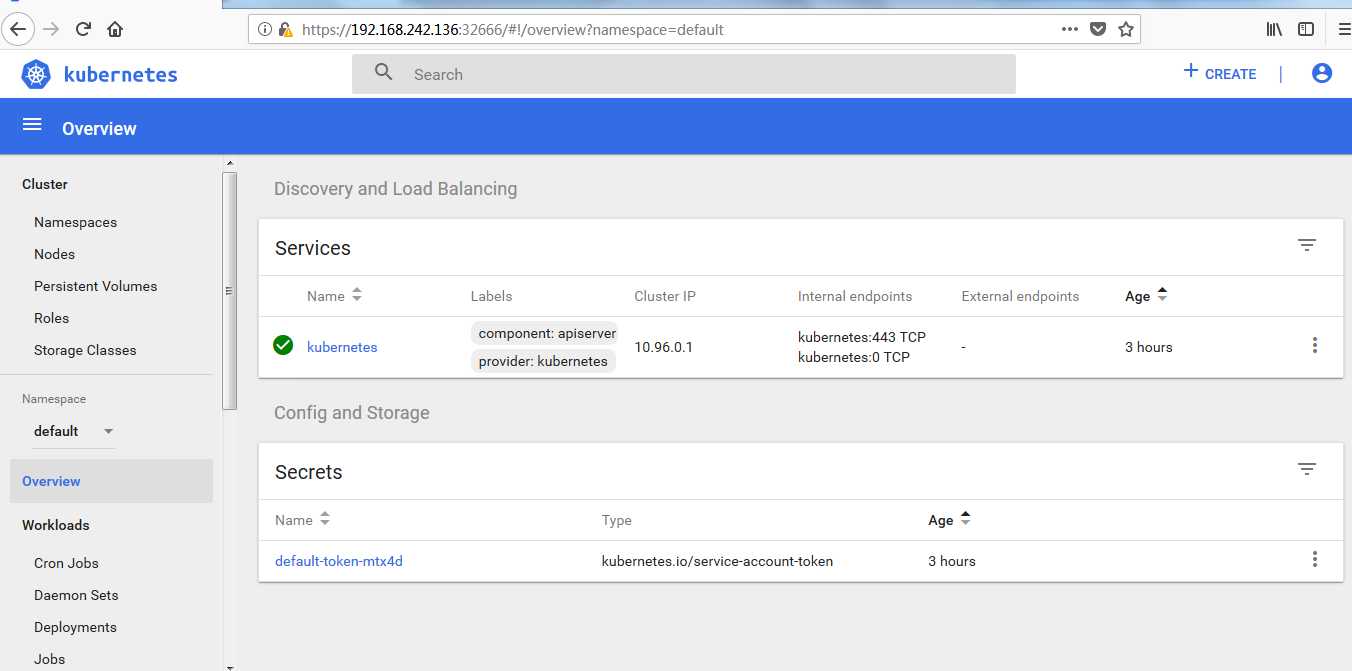Click the 'component: apiserver' label chip

coord(547,333)
